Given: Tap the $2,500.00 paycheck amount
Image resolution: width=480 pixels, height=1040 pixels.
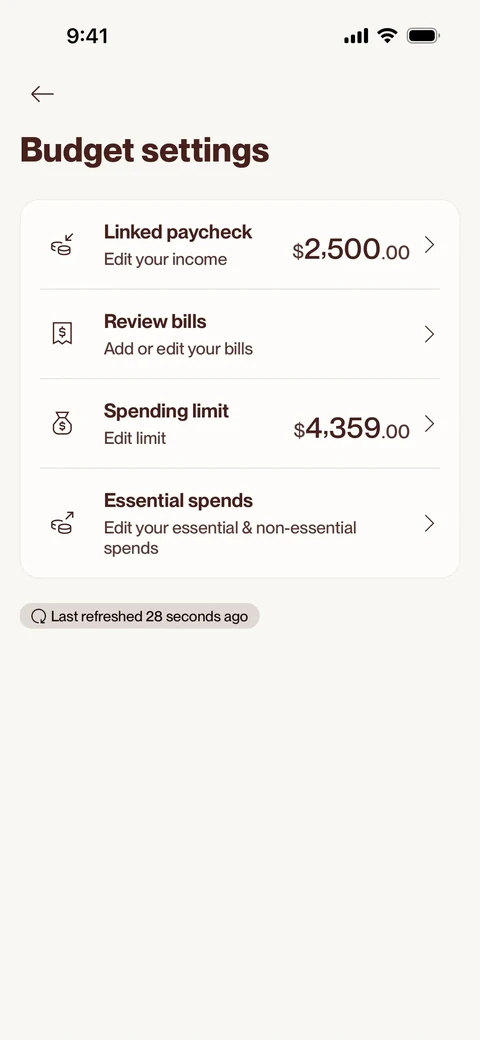Looking at the screenshot, I should (x=351, y=250).
